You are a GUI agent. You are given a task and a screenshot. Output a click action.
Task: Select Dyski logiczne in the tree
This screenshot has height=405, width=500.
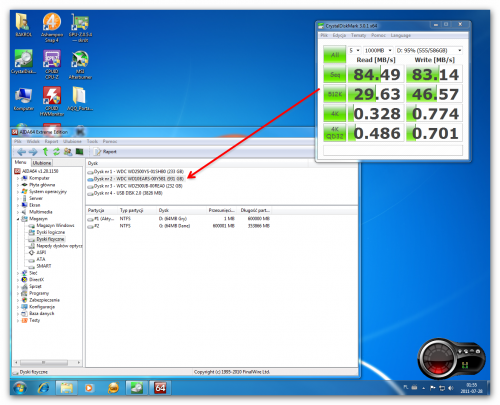(51, 232)
